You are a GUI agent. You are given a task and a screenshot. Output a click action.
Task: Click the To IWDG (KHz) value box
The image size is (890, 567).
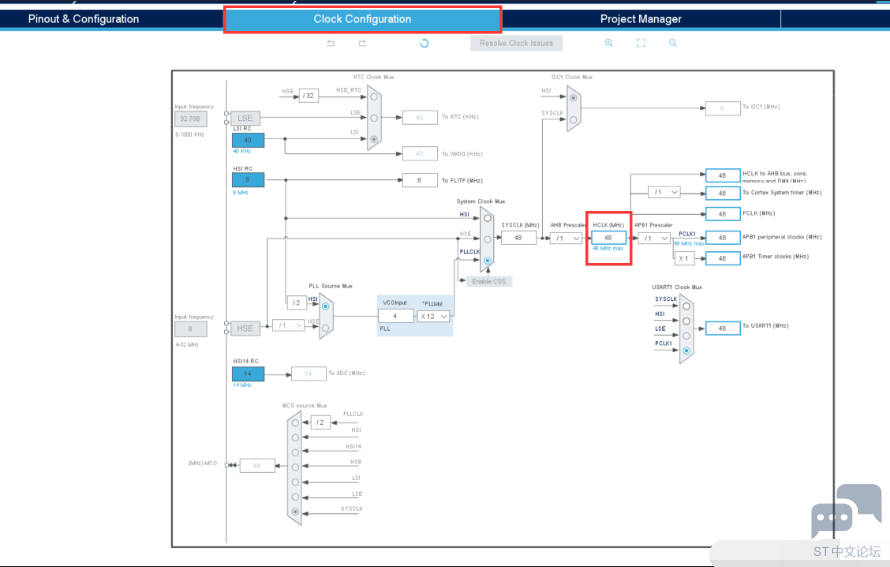[419, 154]
